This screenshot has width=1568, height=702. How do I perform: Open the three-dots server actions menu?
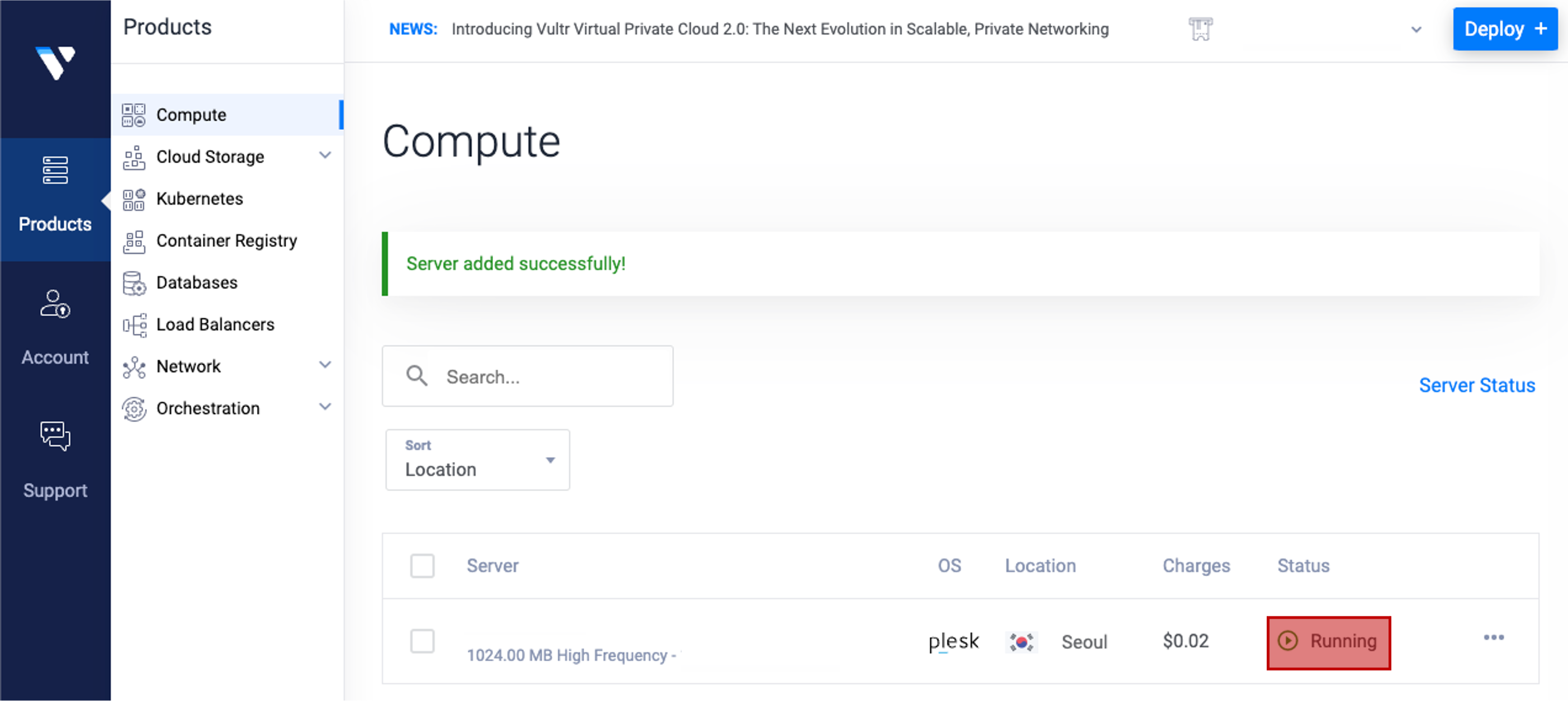click(x=1494, y=638)
